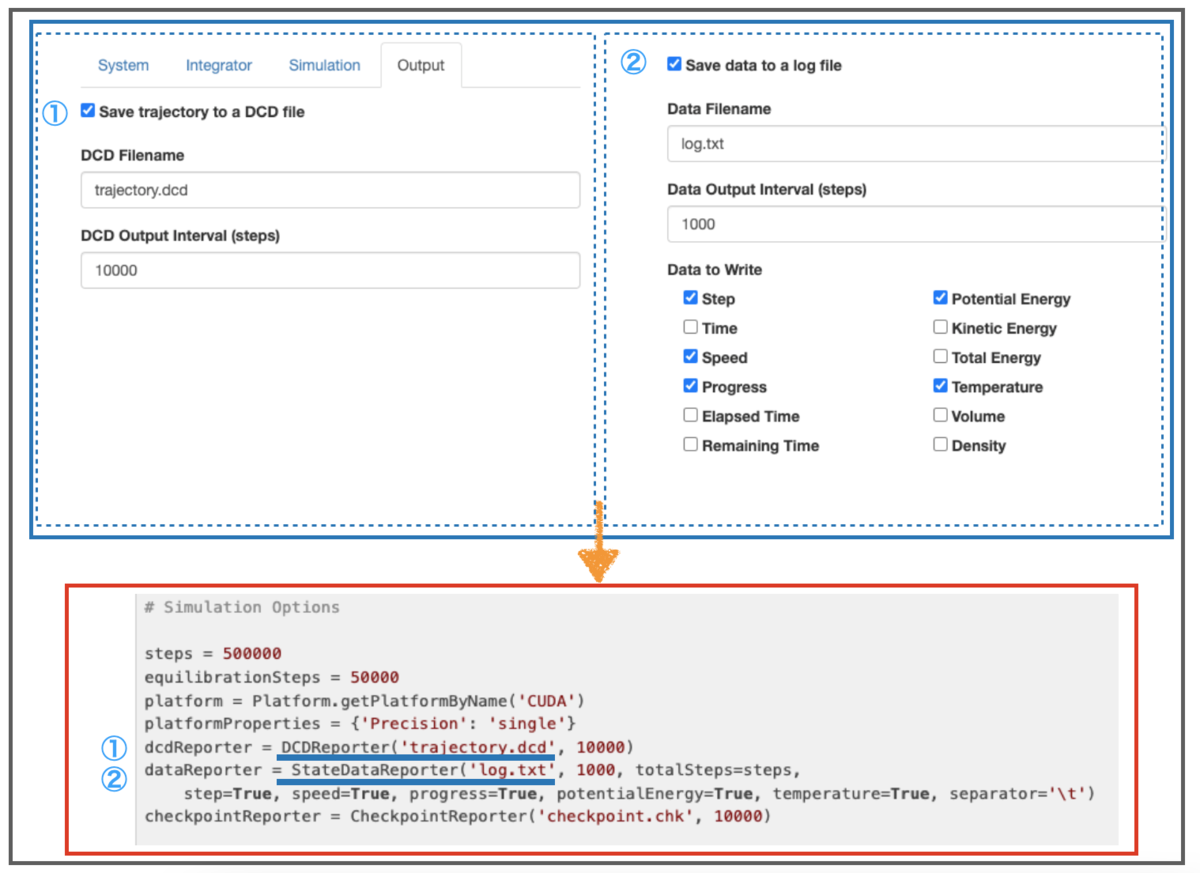Enable the Elapsed Time checkbox

click(x=691, y=415)
